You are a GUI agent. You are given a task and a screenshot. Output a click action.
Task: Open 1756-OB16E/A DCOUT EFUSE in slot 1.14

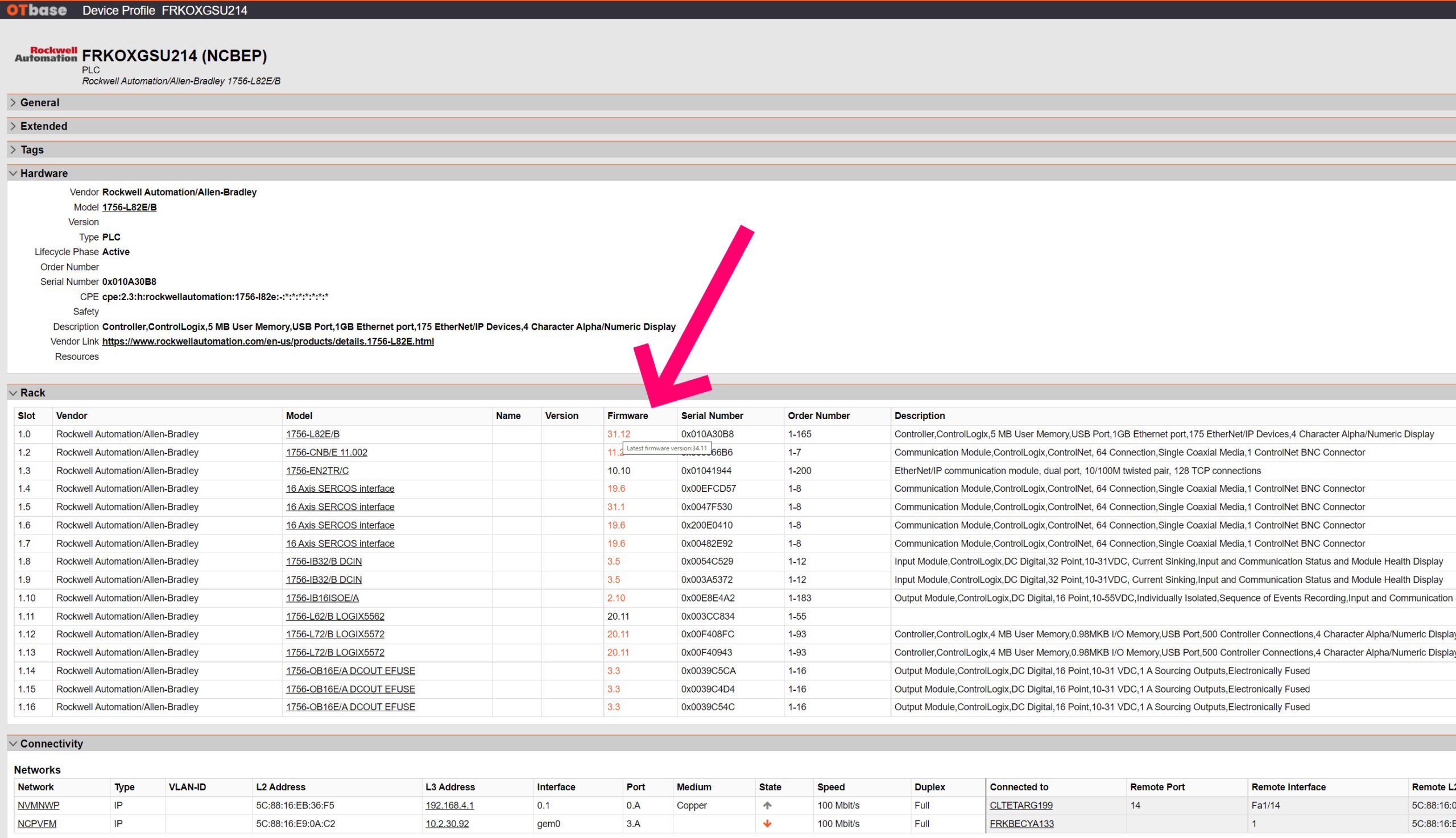(350, 671)
